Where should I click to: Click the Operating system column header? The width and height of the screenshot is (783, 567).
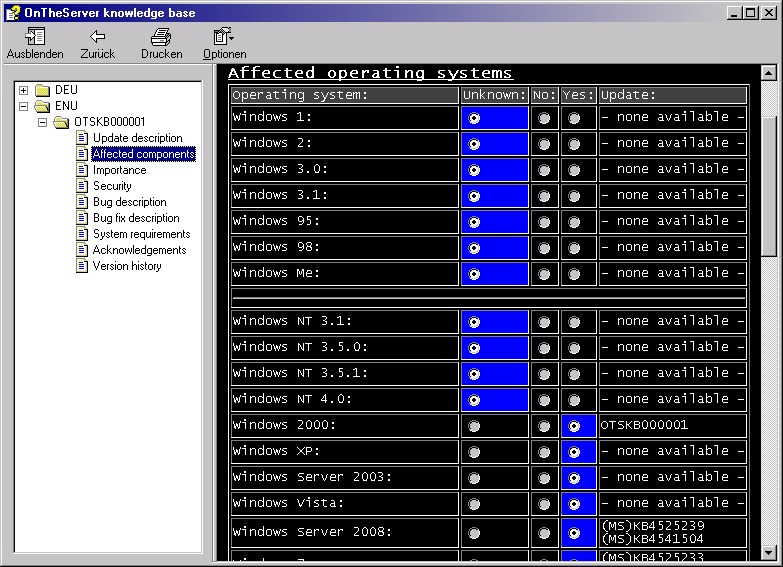(x=345, y=95)
